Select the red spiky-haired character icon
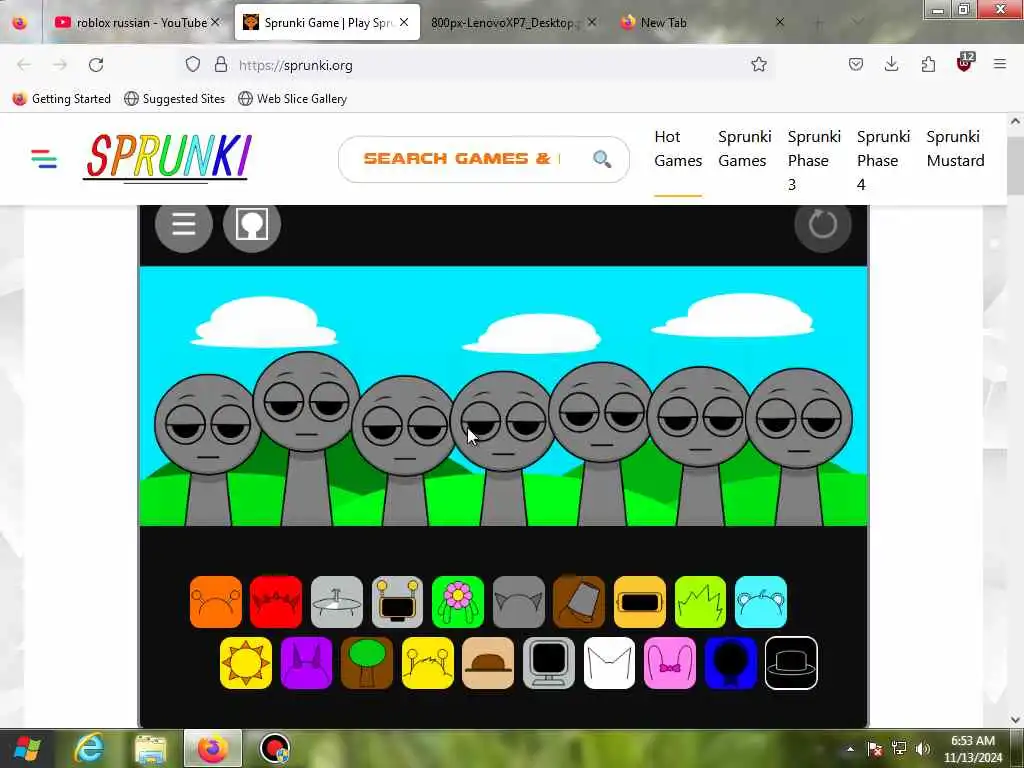 coord(276,601)
